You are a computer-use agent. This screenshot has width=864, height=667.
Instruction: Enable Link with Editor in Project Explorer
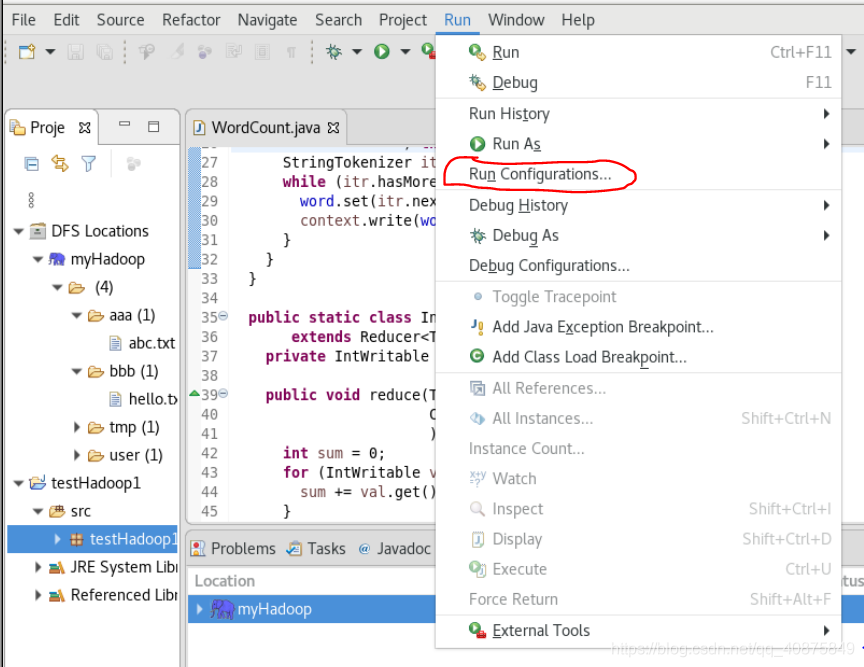point(60,165)
